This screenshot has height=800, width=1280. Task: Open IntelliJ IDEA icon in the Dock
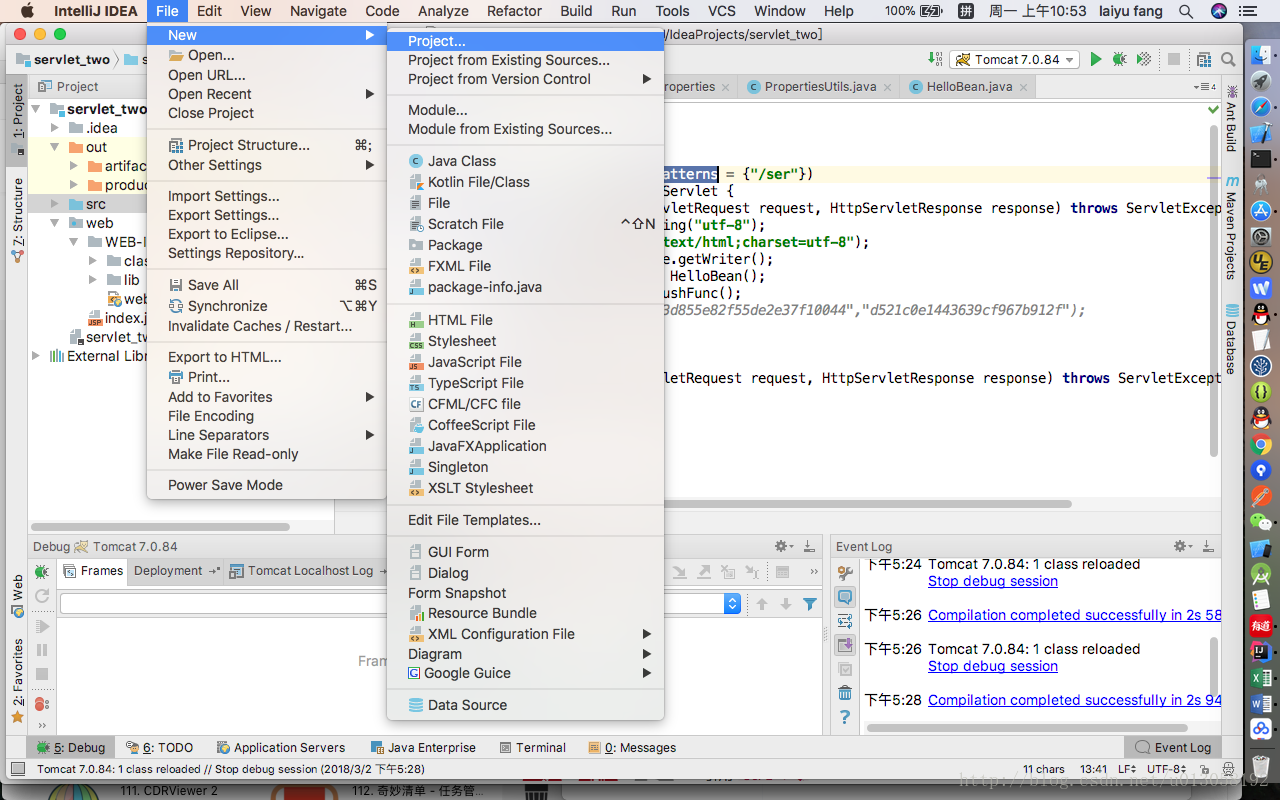1261,651
